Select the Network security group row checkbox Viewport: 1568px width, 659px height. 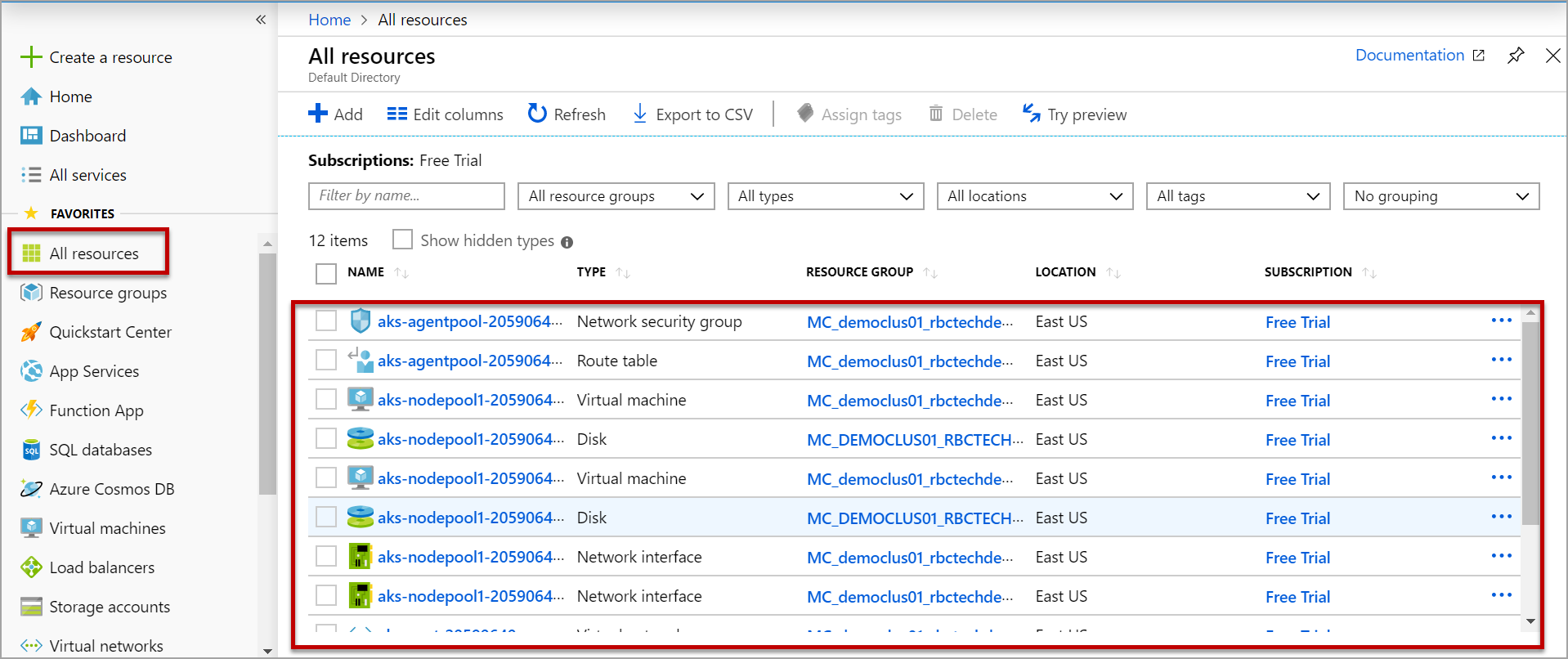coord(326,321)
